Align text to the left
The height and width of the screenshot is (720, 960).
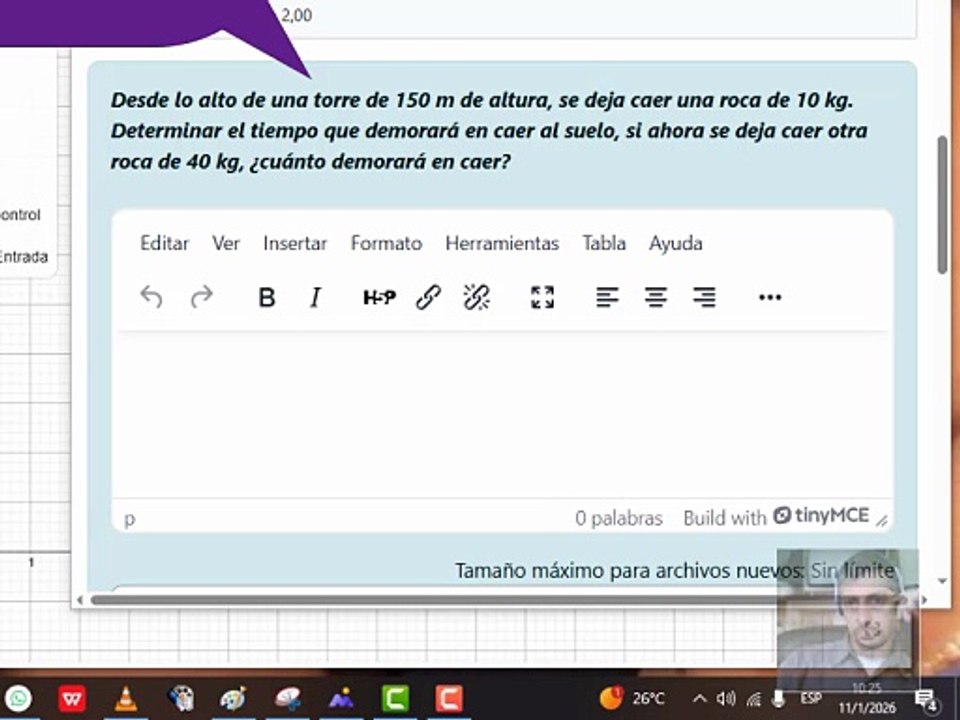[607, 298]
